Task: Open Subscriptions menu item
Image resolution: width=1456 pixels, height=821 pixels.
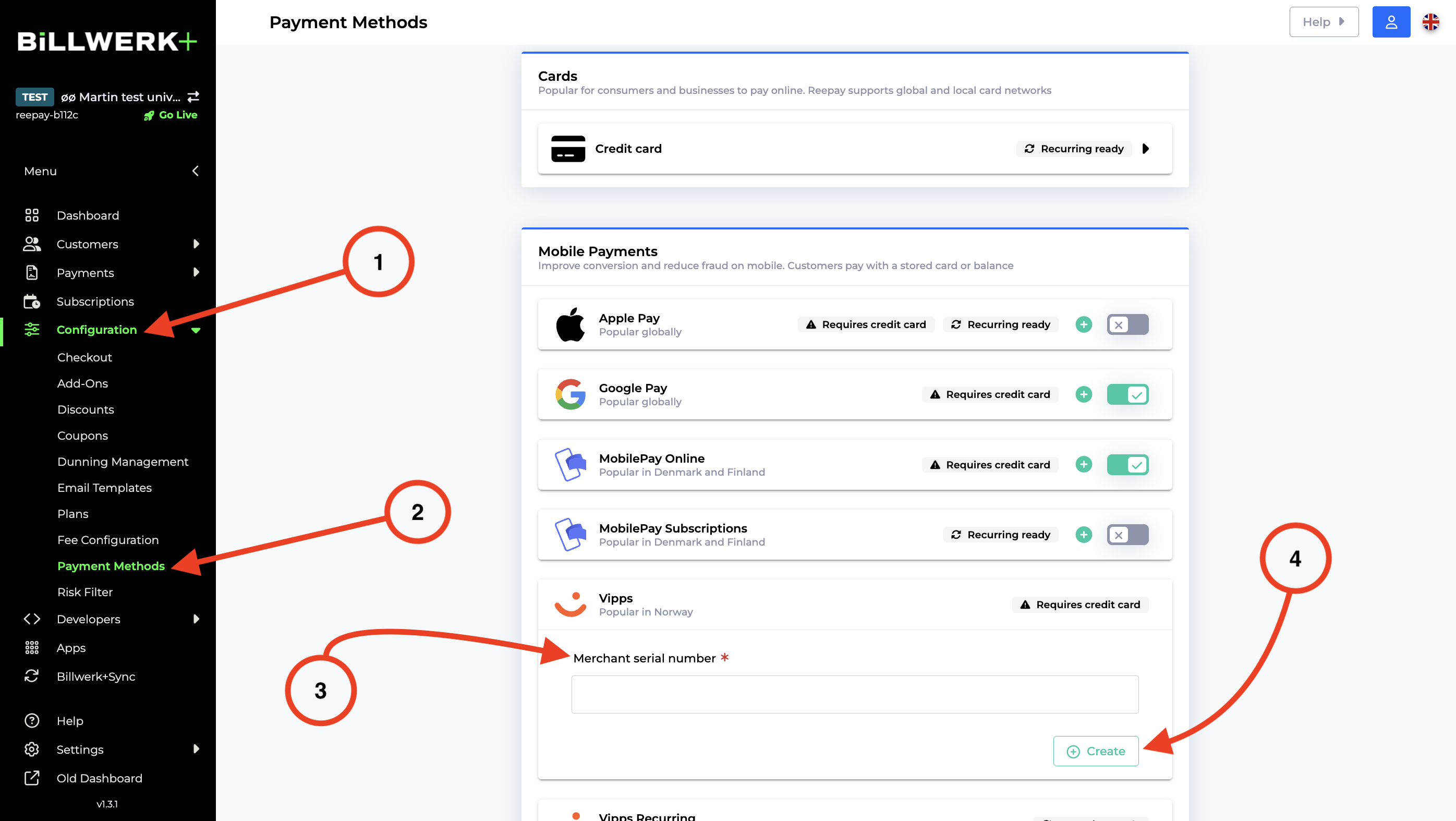Action: [95, 301]
